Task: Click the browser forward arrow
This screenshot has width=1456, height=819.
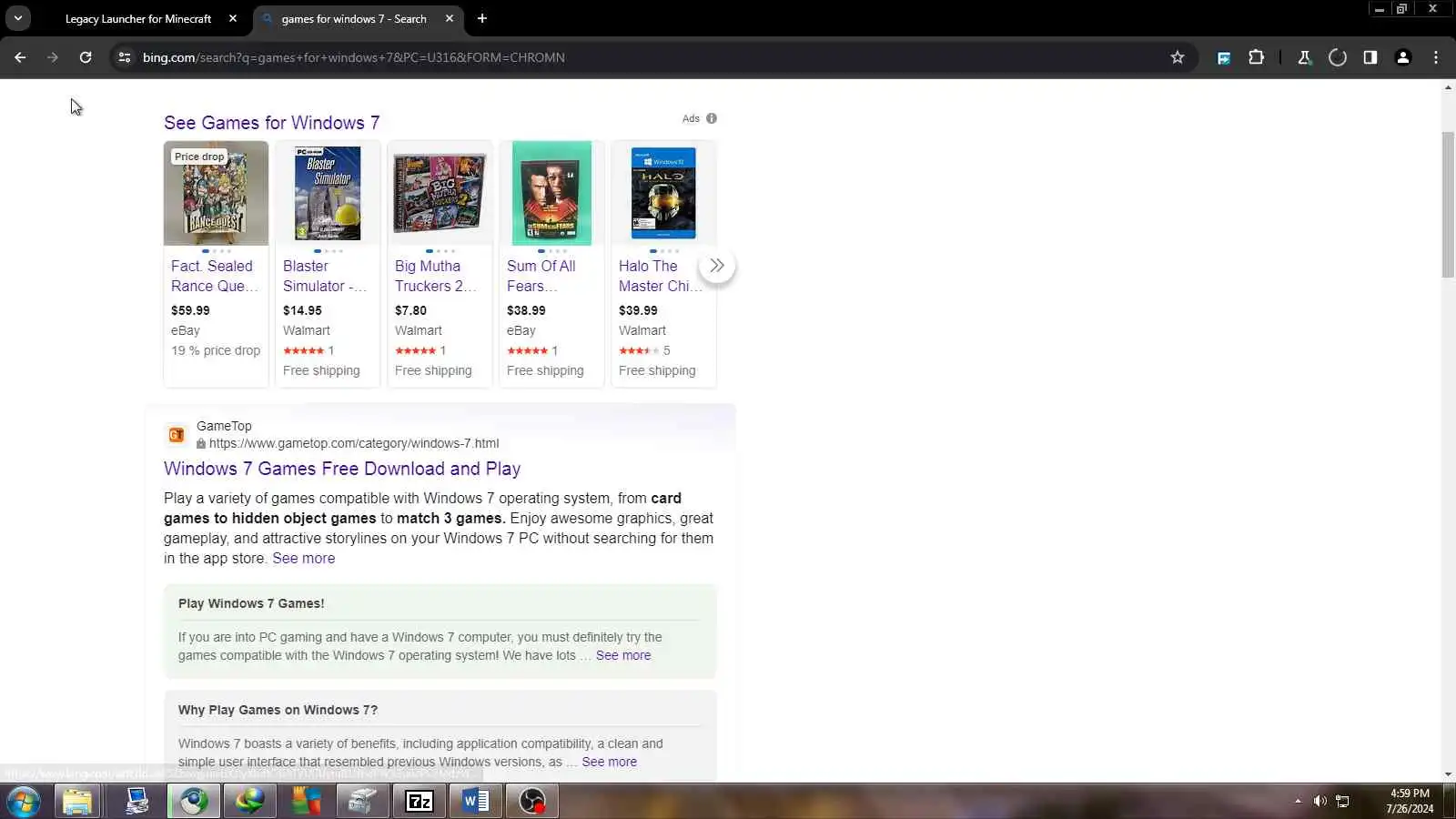Action: [x=53, y=57]
